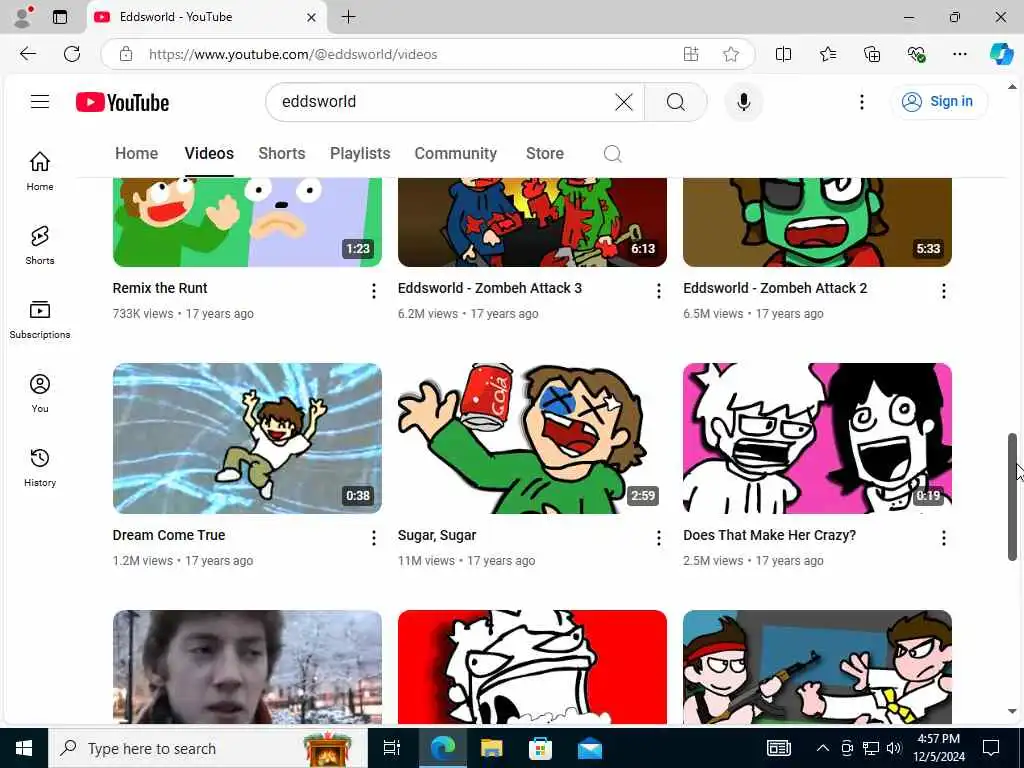
Task: Open Copilot in Edge sidebar
Action: coord(1001,54)
